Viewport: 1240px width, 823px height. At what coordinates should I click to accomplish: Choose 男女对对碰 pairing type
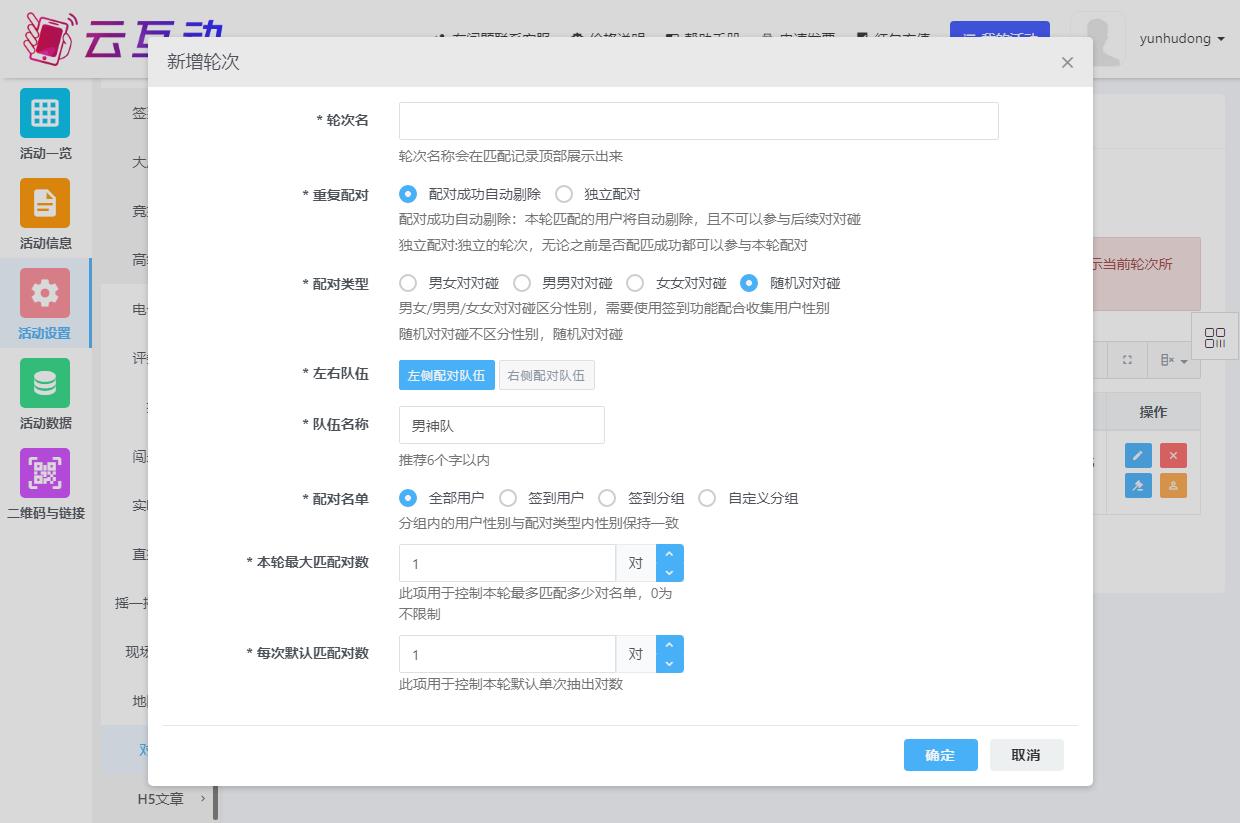tap(408, 283)
